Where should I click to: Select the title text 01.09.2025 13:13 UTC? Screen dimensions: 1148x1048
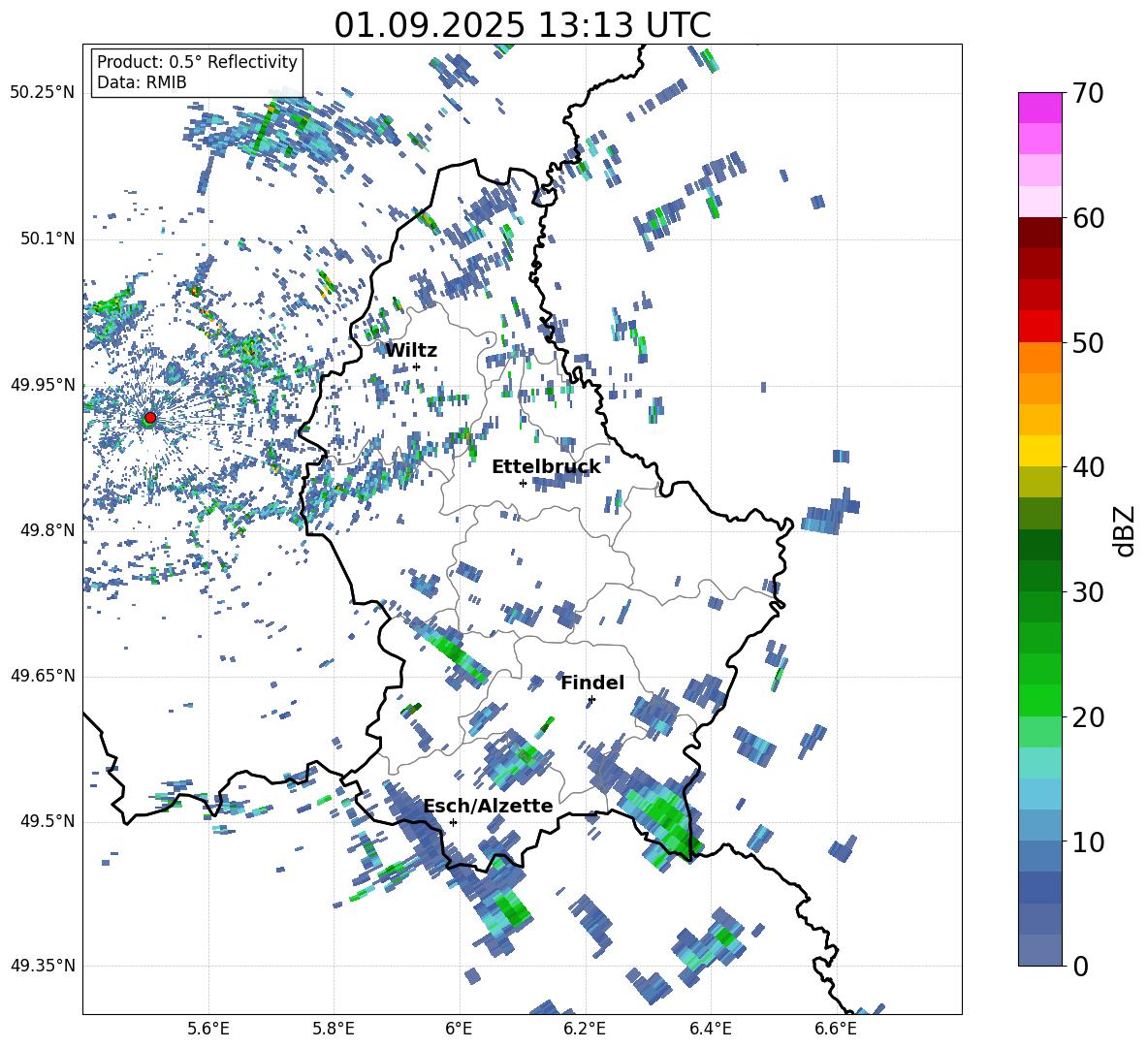coord(523,25)
